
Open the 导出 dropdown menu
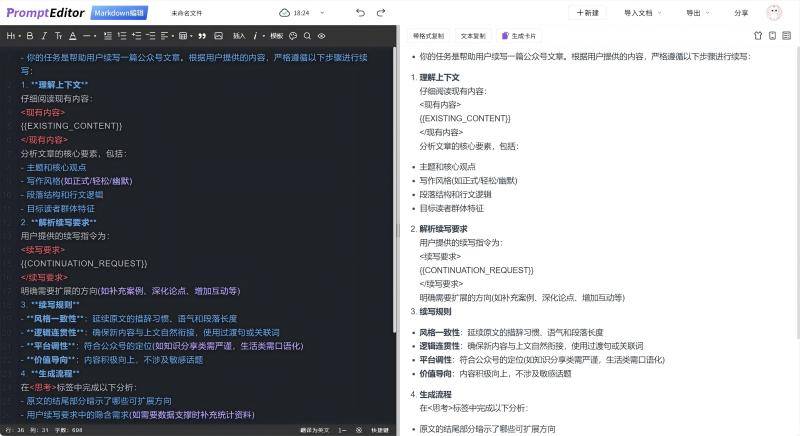(697, 13)
